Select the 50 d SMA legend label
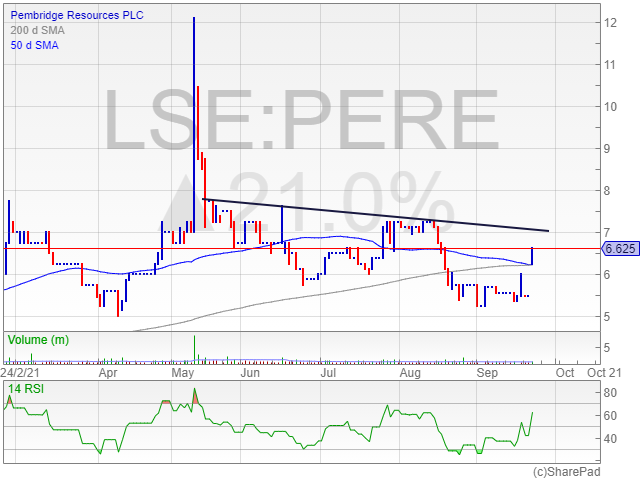Viewport: 640px width, 480px height. pos(35,45)
